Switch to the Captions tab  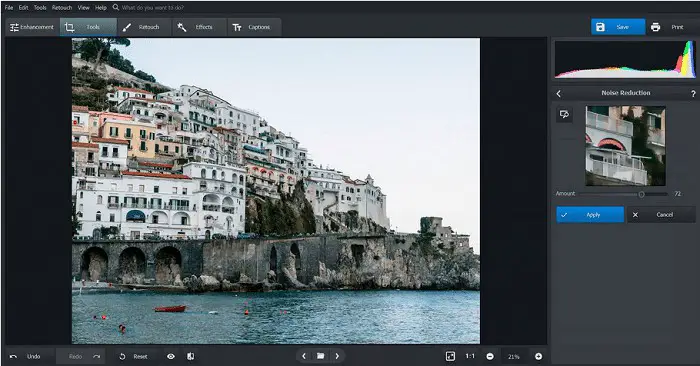(x=254, y=27)
